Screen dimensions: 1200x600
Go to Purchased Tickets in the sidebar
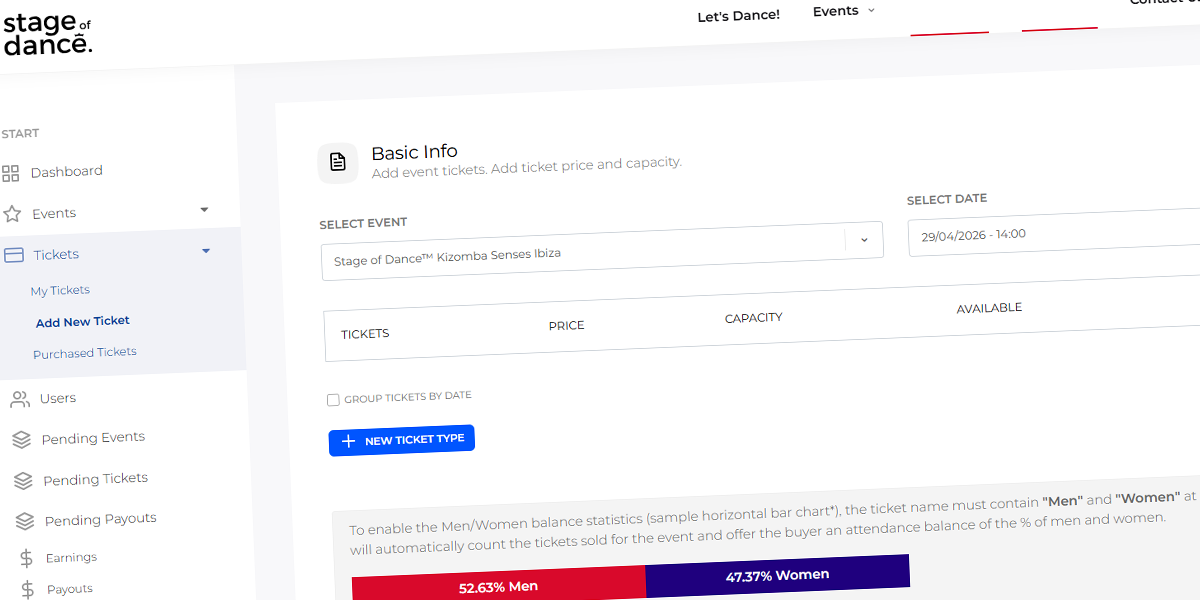tap(85, 353)
